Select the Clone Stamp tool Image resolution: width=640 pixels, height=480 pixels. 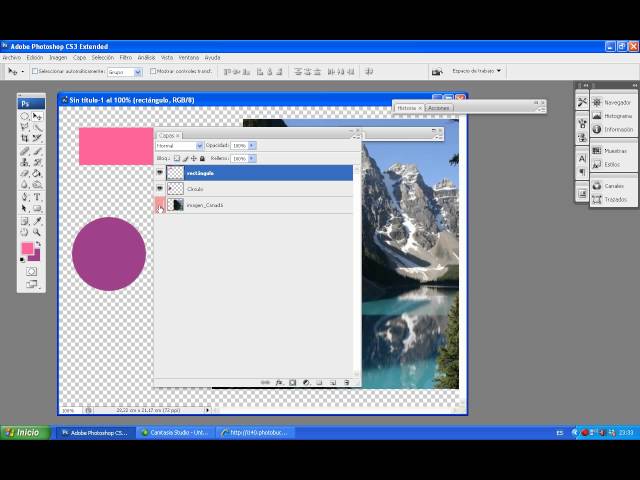tap(24, 162)
